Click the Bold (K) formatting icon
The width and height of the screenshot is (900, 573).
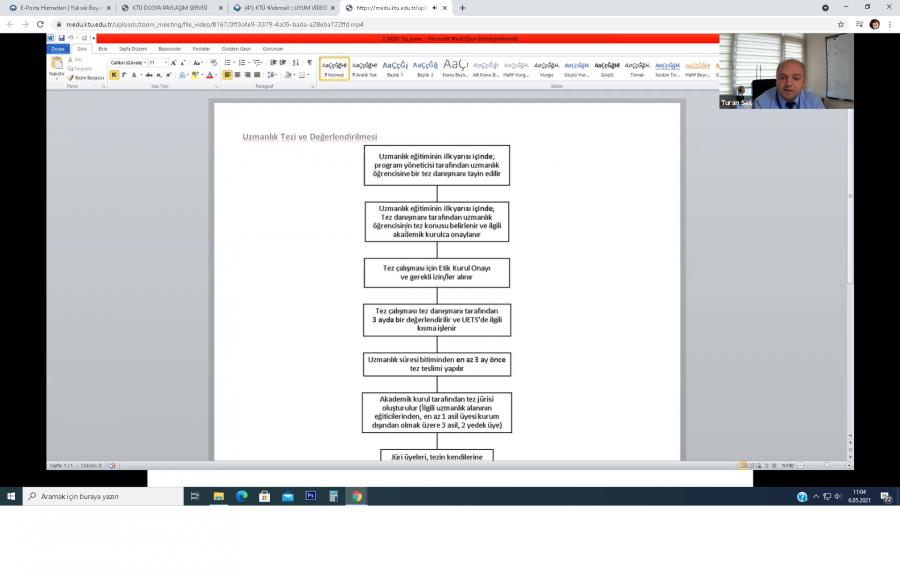click(114, 75)
